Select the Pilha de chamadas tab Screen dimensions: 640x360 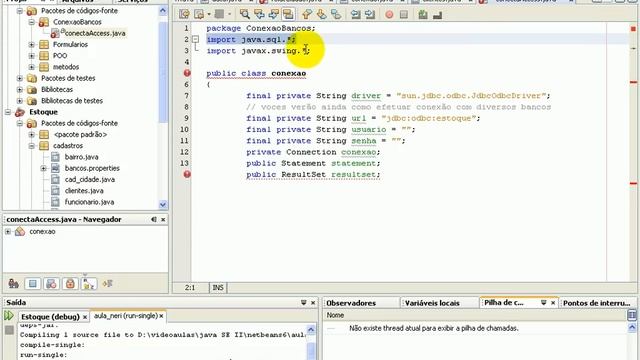(x=504, y=302)
